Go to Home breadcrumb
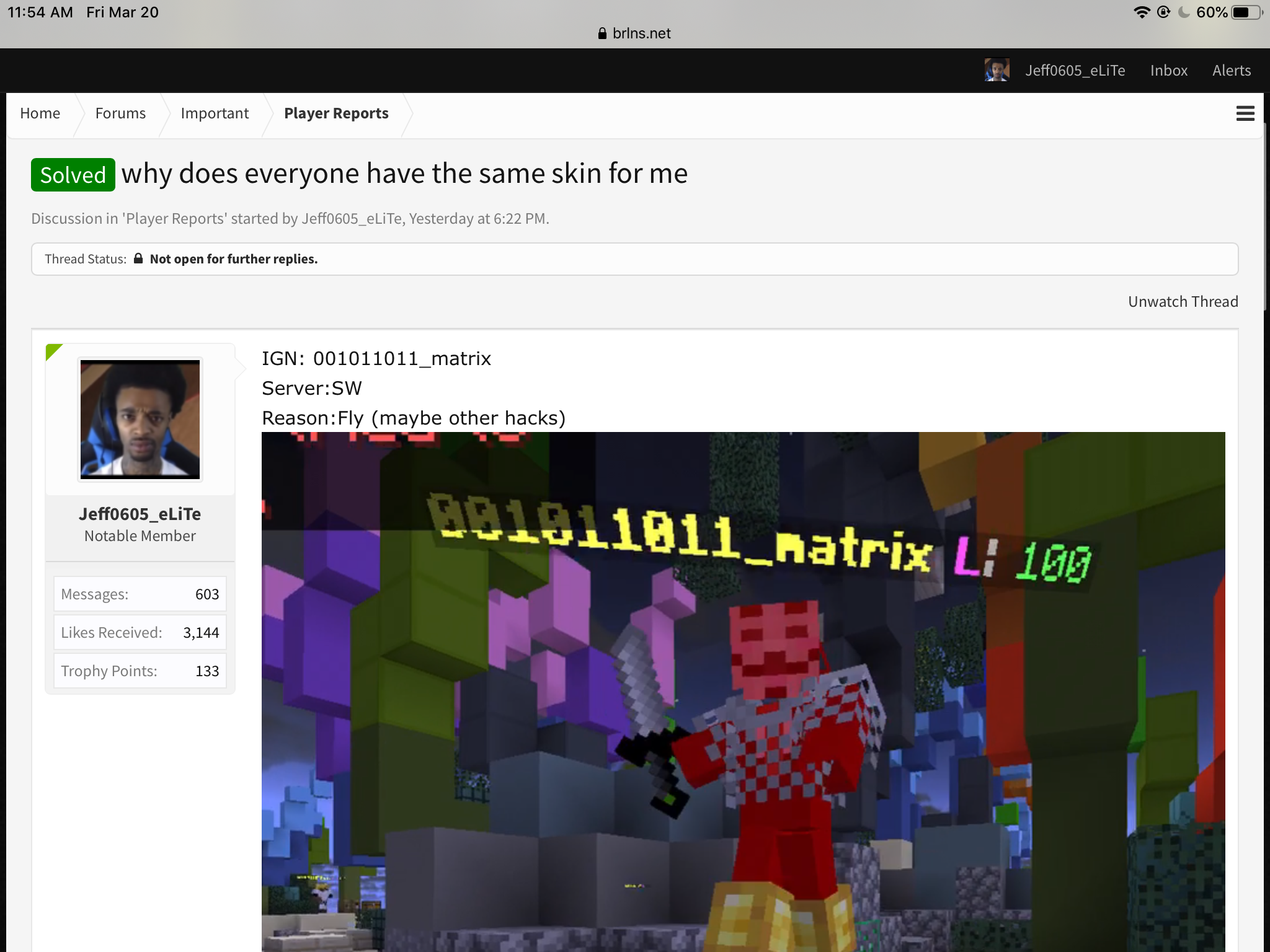The width and height of the screenshot is (1270, 952). click(x=40, y=113)
